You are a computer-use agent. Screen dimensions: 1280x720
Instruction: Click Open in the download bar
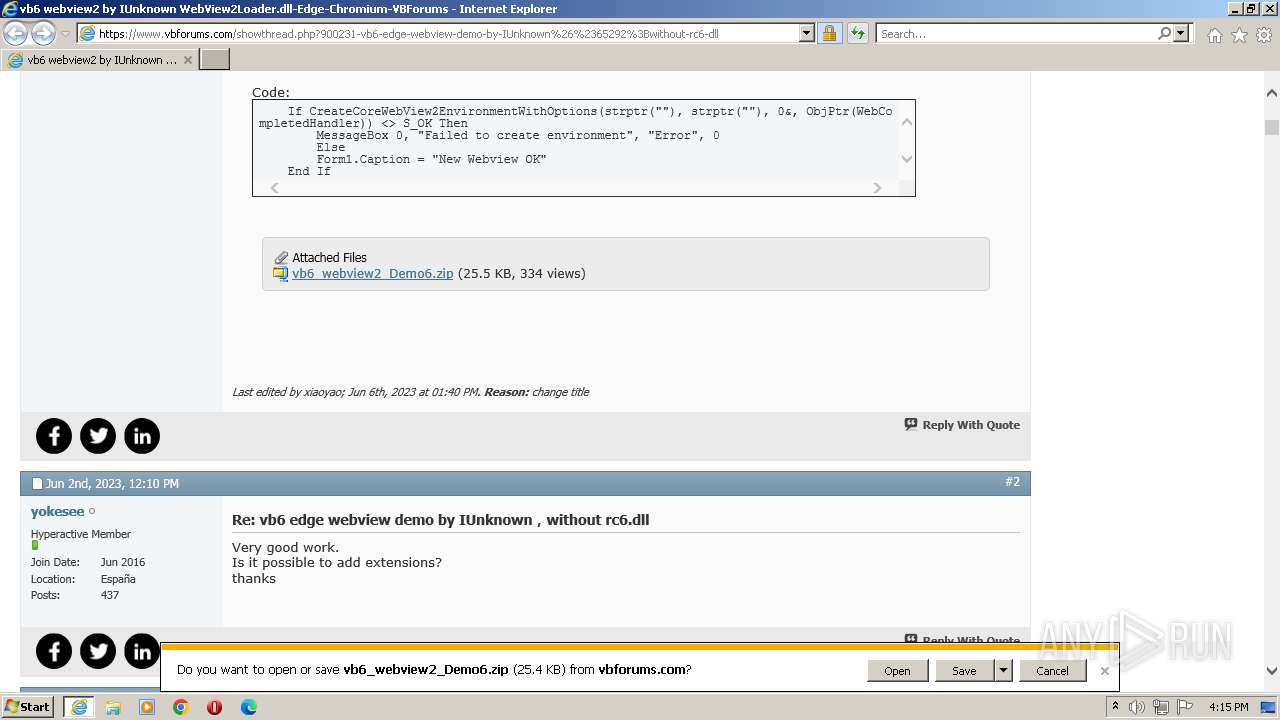[897, 671]
